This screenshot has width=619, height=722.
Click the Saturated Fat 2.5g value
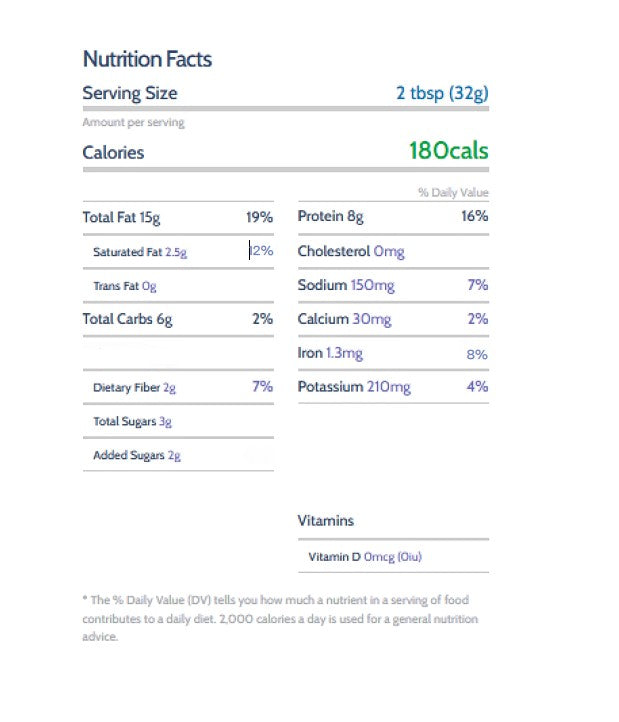click(x=176, y=252)
